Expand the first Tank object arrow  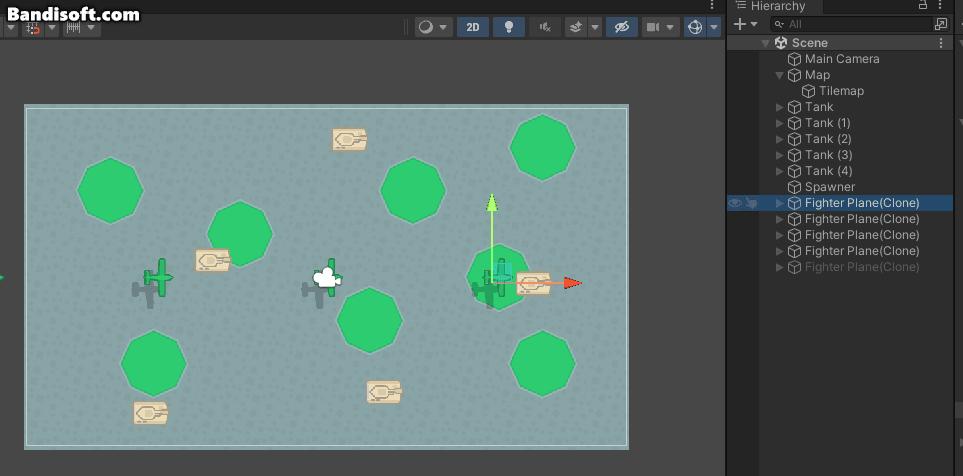(x=780, y=107)
